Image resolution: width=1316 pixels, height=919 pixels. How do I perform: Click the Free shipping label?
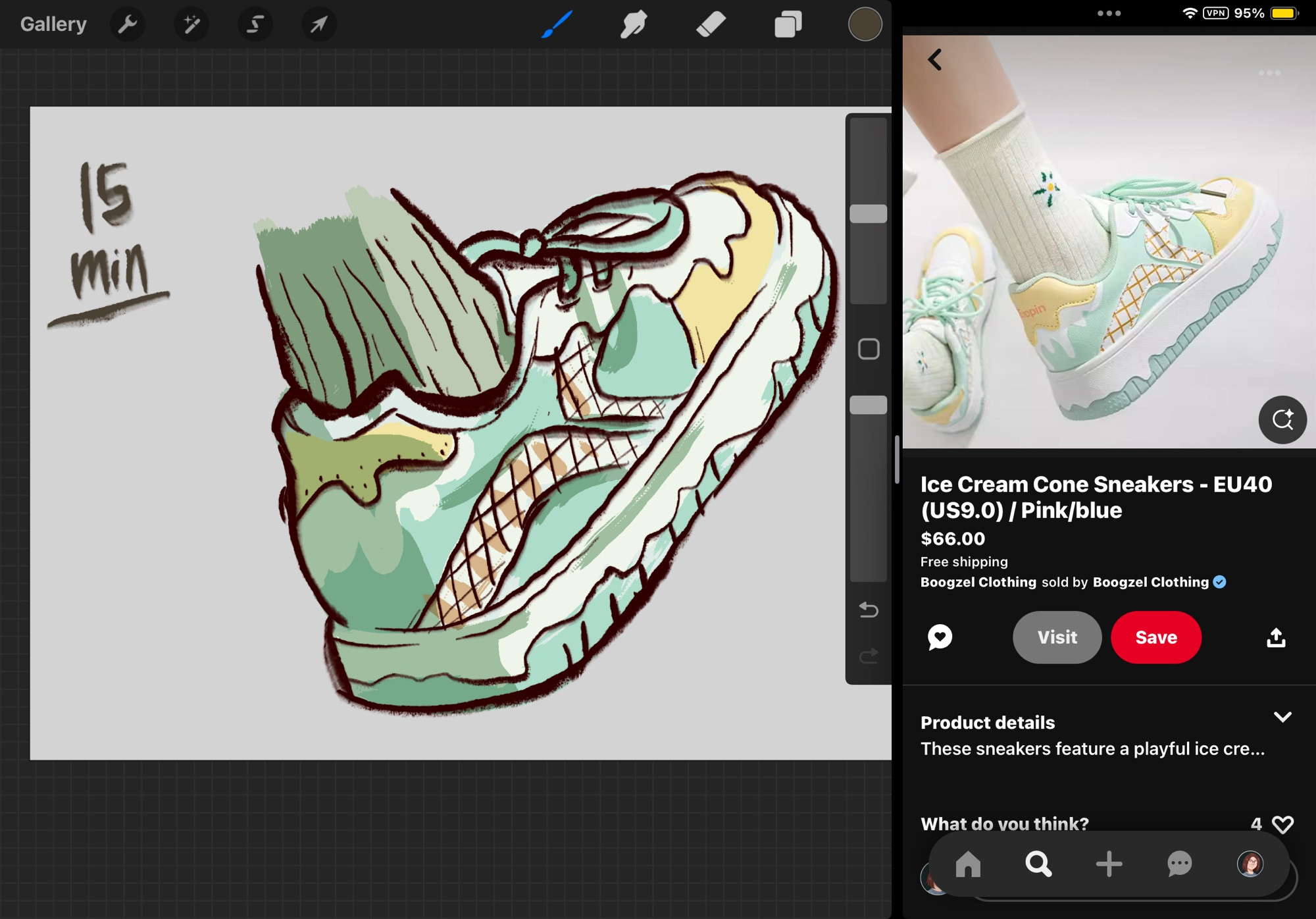(964, 562)
